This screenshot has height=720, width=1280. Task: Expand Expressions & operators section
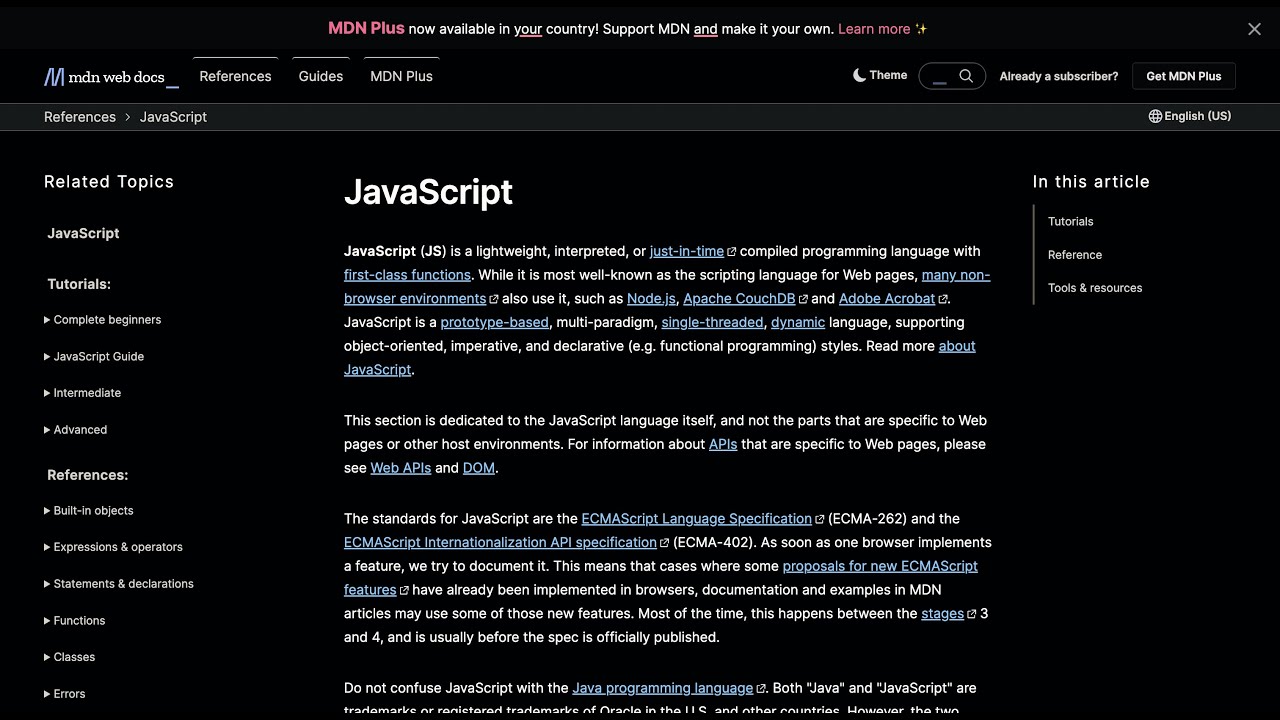117,547
